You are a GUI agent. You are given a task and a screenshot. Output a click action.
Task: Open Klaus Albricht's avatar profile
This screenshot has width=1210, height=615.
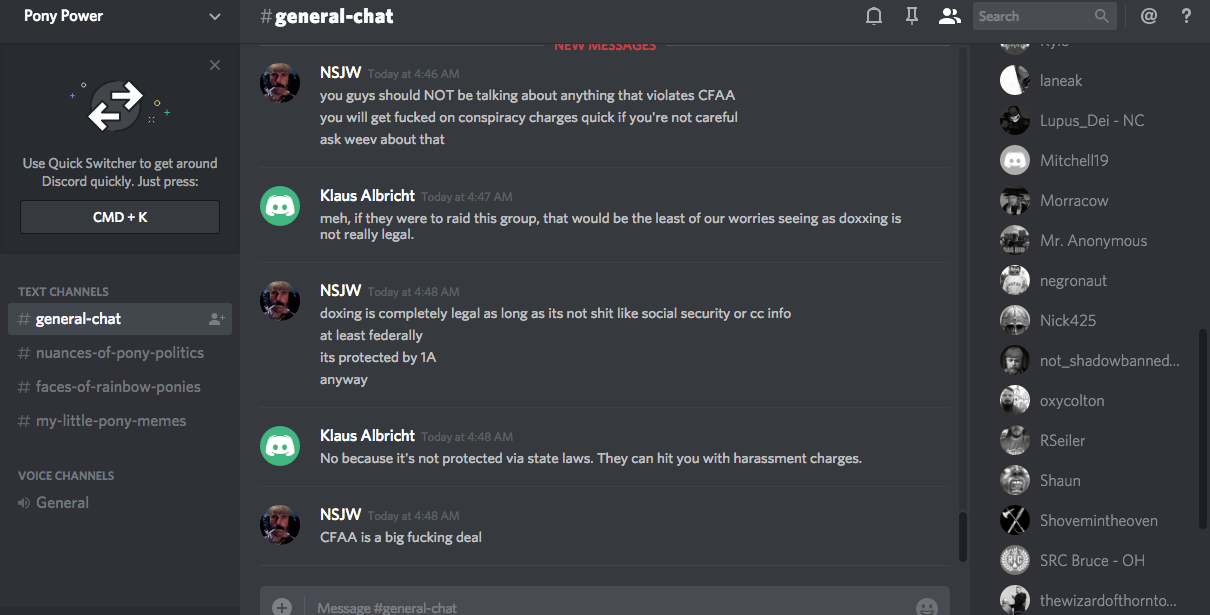point(280,205)
